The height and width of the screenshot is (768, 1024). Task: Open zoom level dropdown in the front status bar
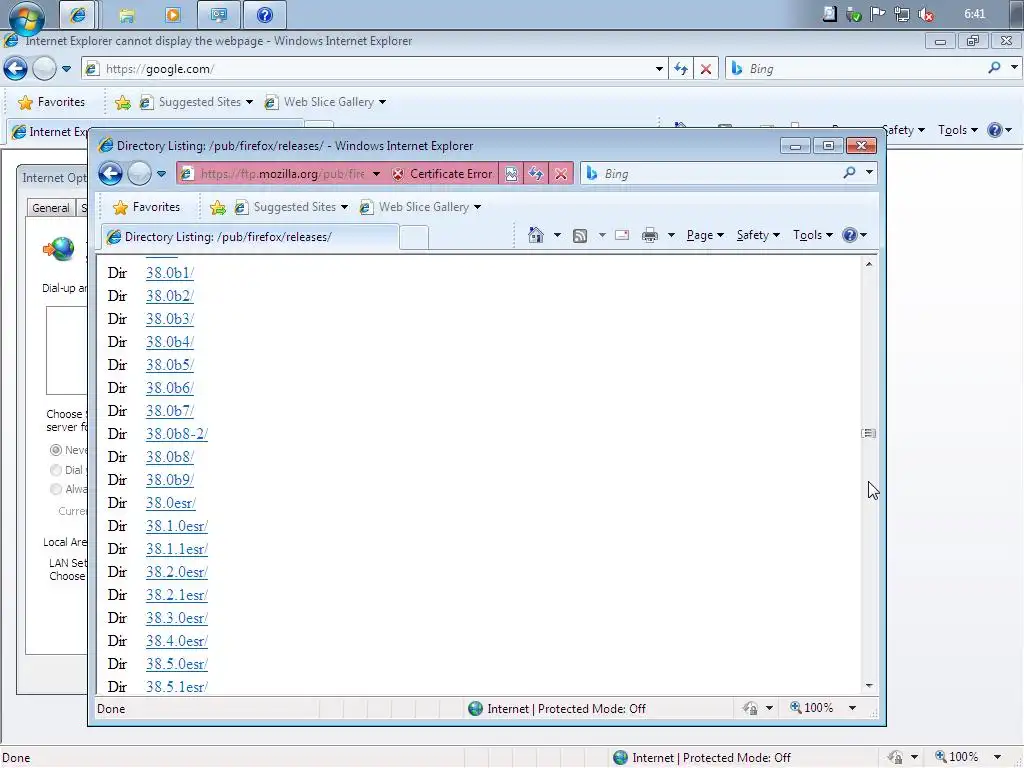tap(852, 708)
